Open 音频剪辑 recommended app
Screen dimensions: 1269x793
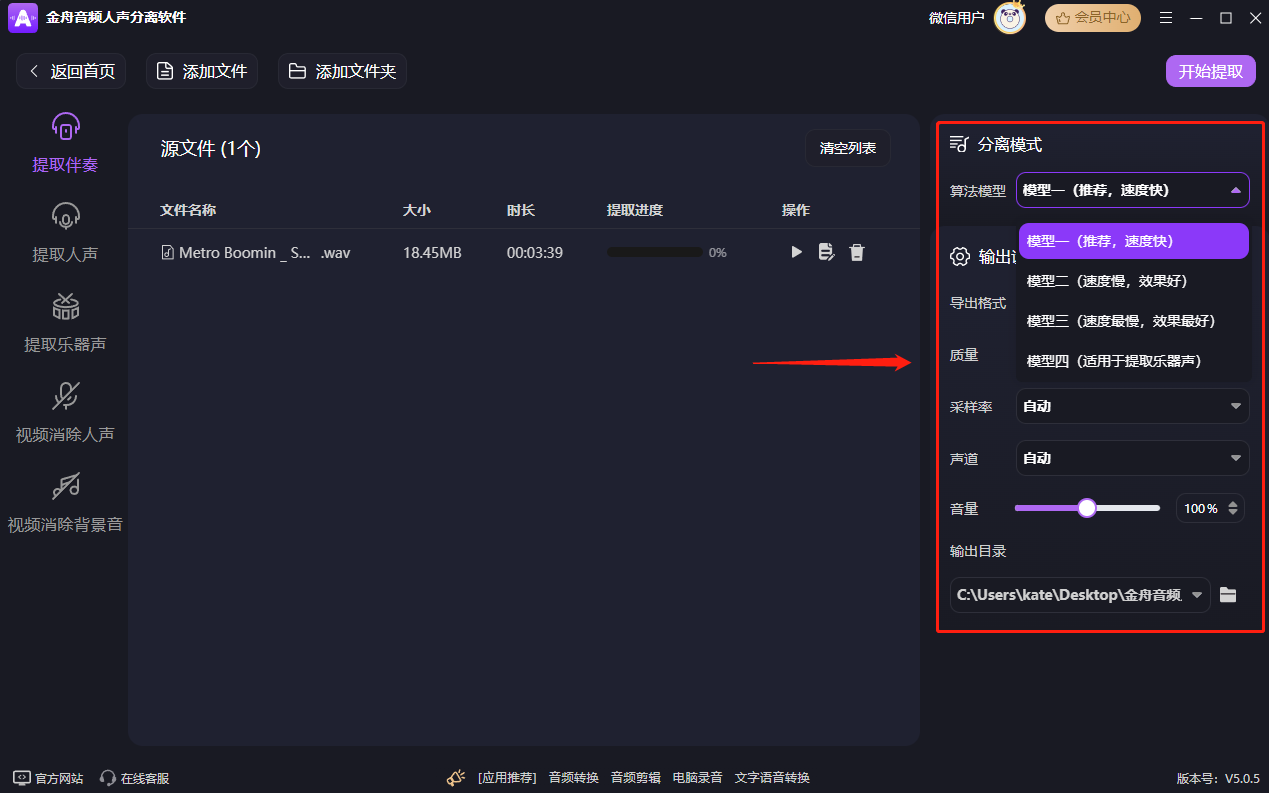click(x=636, y=778)
